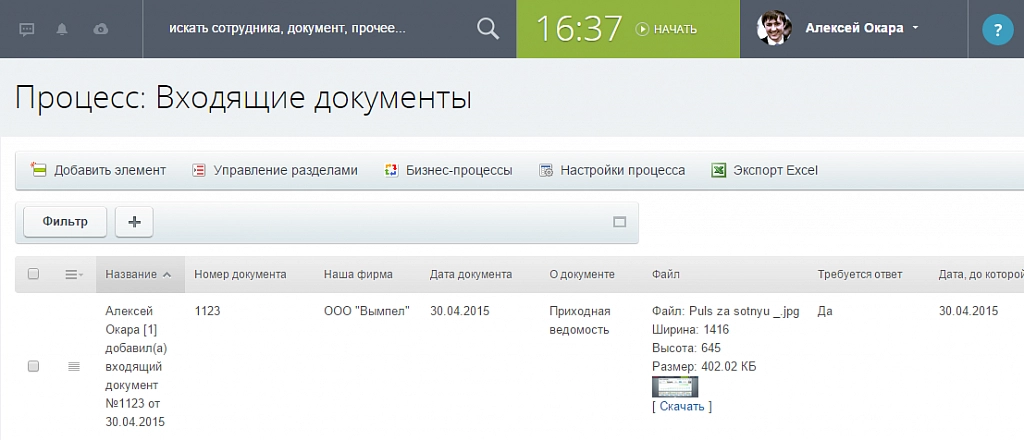Tick the select-all checkbox in table header
The width and height of the screenshot is (1024, 440).
pos(33,274)
